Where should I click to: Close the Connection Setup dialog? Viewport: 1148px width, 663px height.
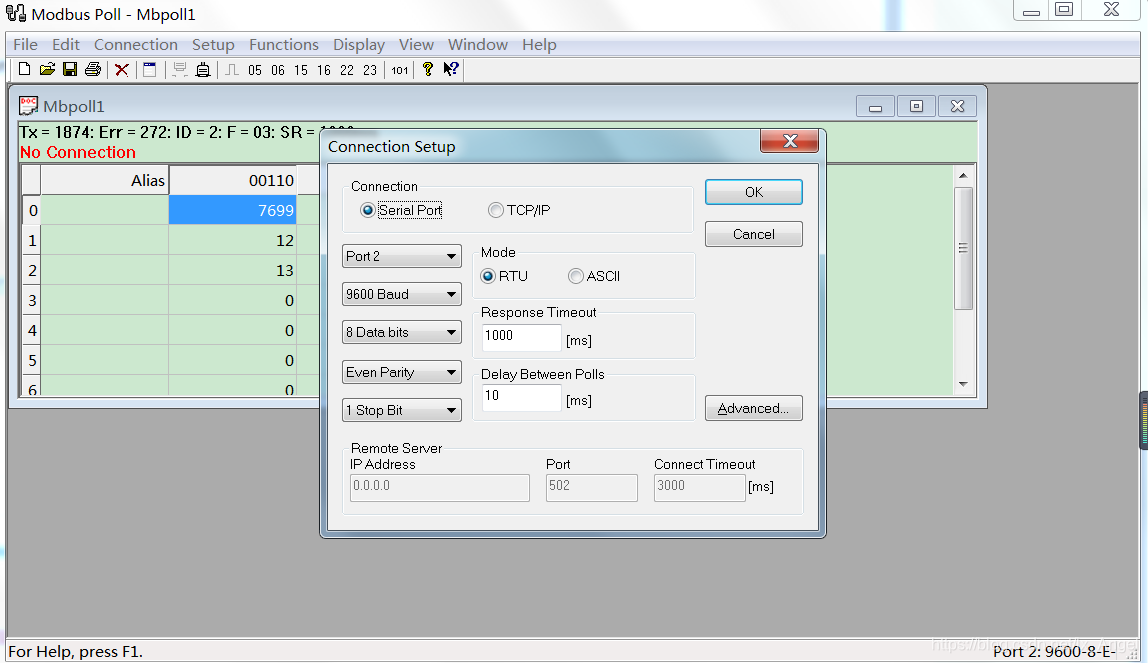789,141
